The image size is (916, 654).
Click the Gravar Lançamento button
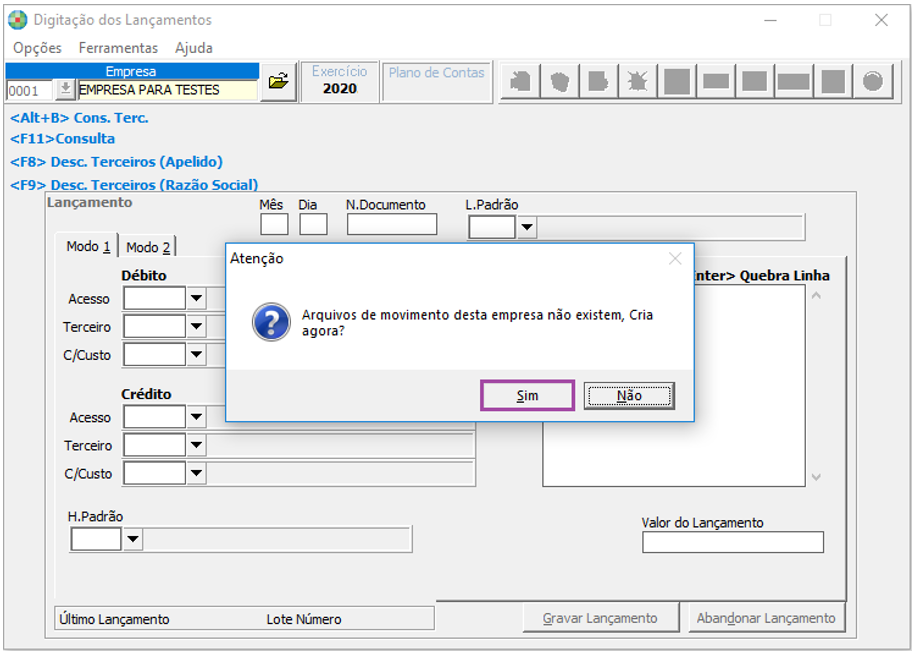click(601, 618)
